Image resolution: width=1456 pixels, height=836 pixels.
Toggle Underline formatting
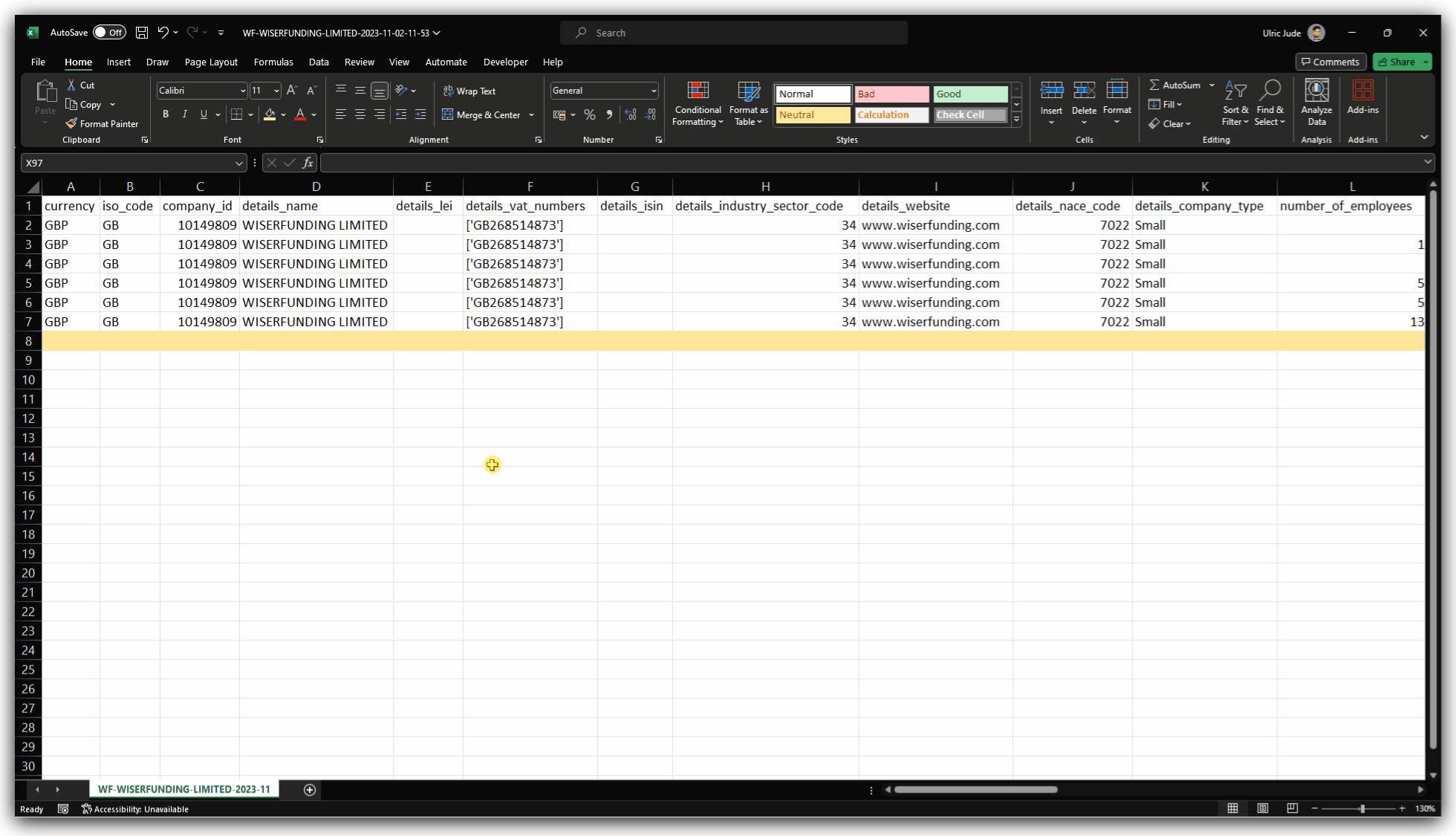click(x=204, y=114)
